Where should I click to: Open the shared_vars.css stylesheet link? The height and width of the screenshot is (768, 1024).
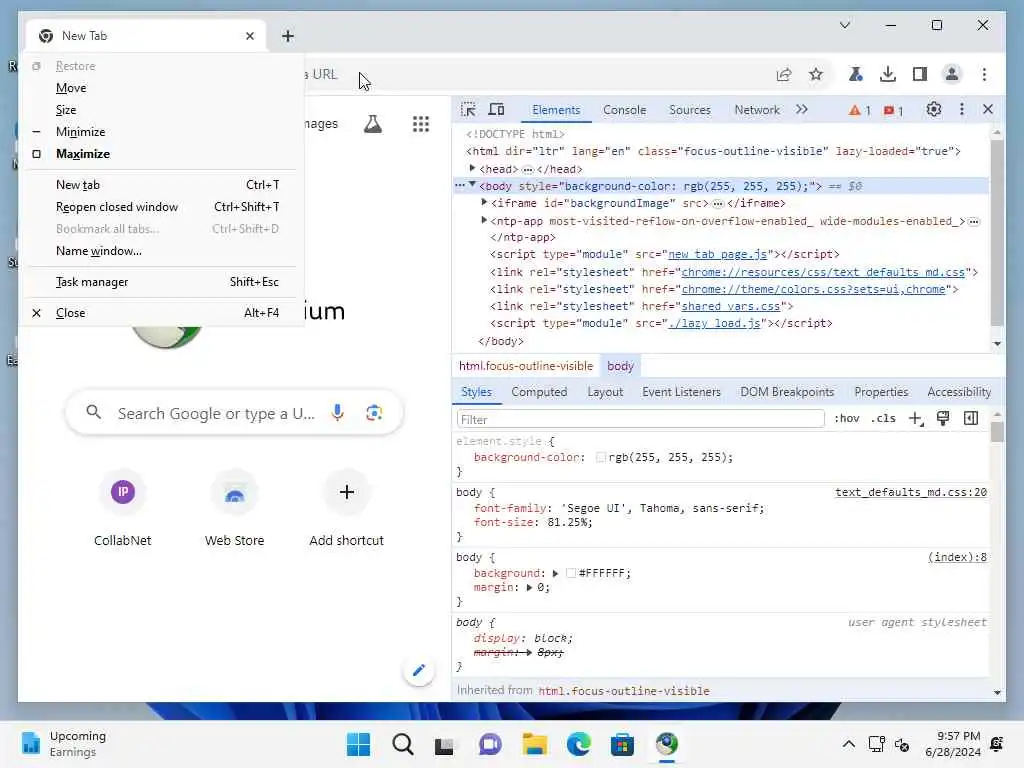click(x=731, y=306)
